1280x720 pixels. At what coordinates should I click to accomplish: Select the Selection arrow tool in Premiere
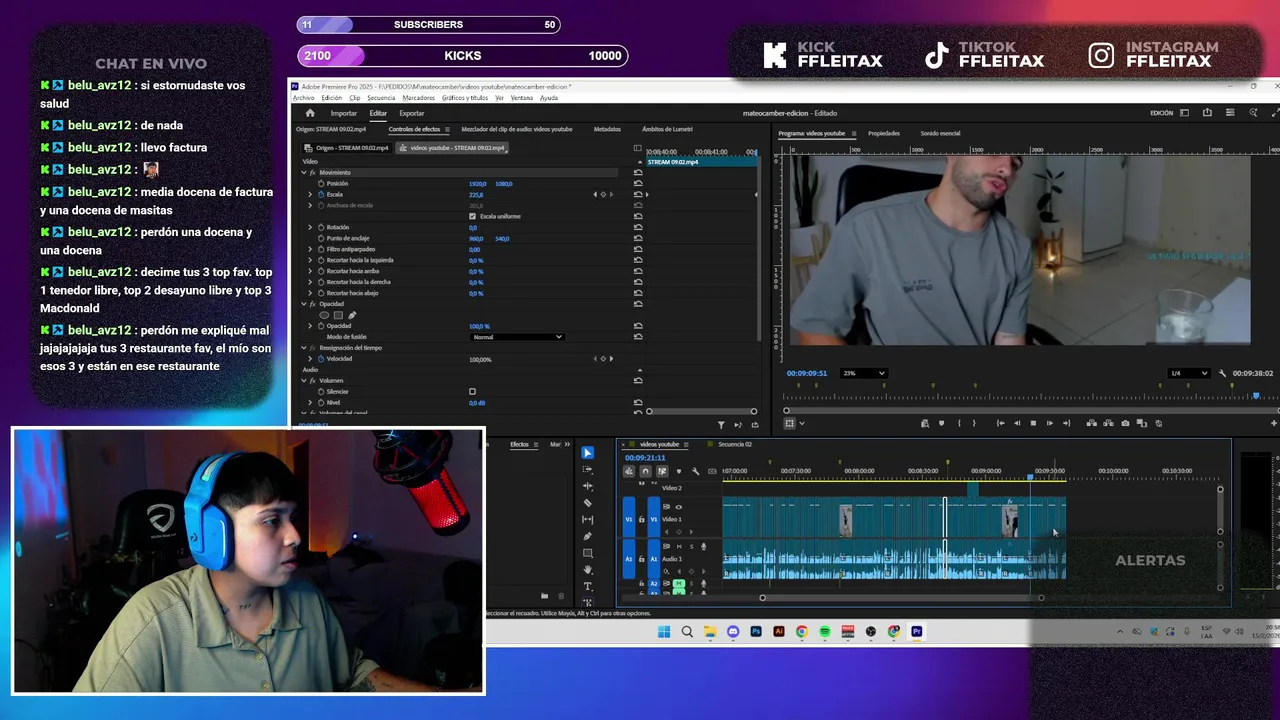point(588,453)
